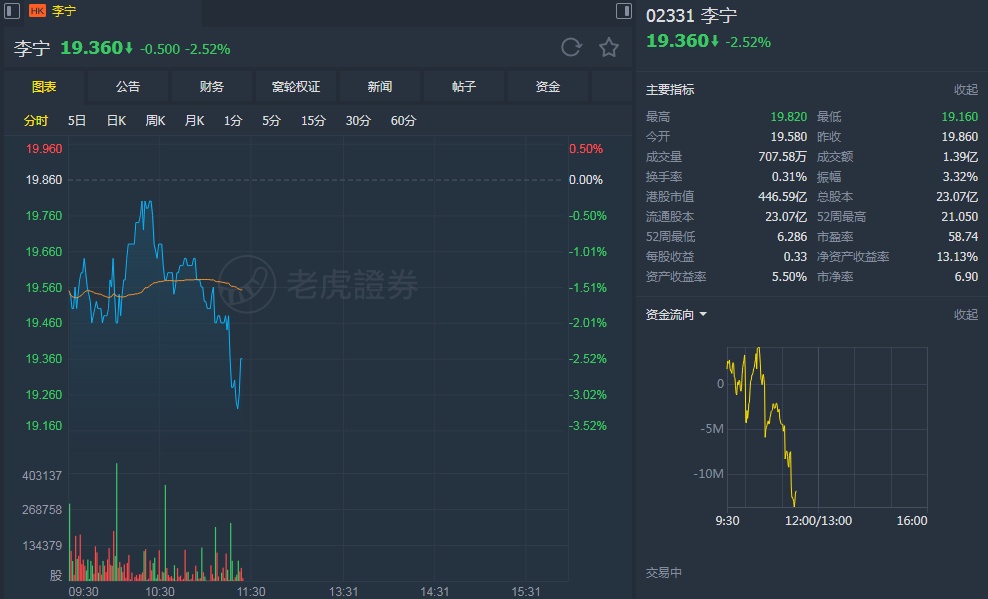Viewport: 988px width, 599px height.
Task: Select the 窝轮权证 tab
Action: pyautogui.click(x=296, y=87)
